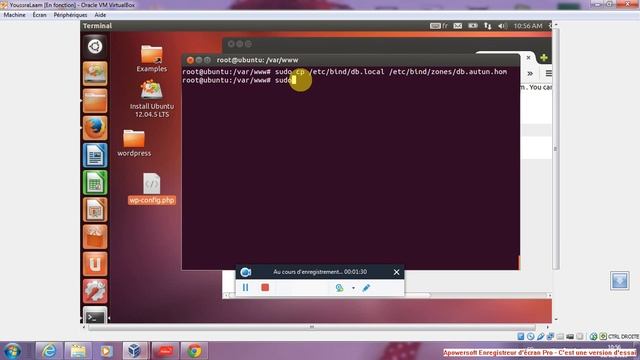Stop the screen recording
The height and width of the screenshot is (360, 640).
[x=265, y=287]
